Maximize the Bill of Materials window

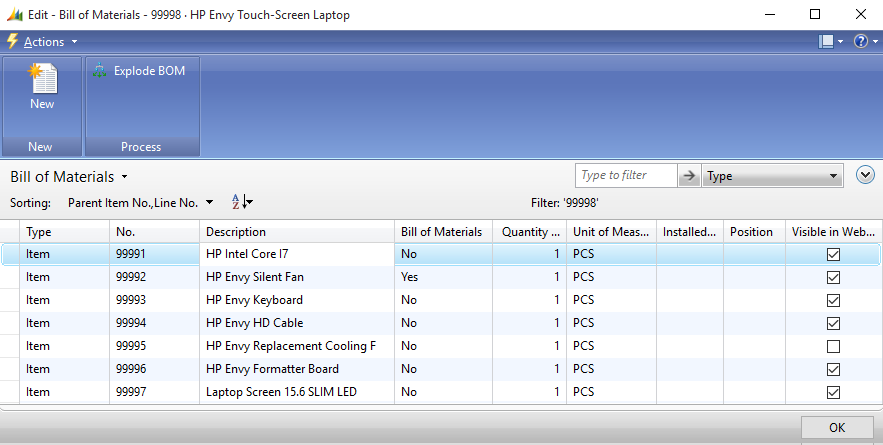[x=815, y=14]
